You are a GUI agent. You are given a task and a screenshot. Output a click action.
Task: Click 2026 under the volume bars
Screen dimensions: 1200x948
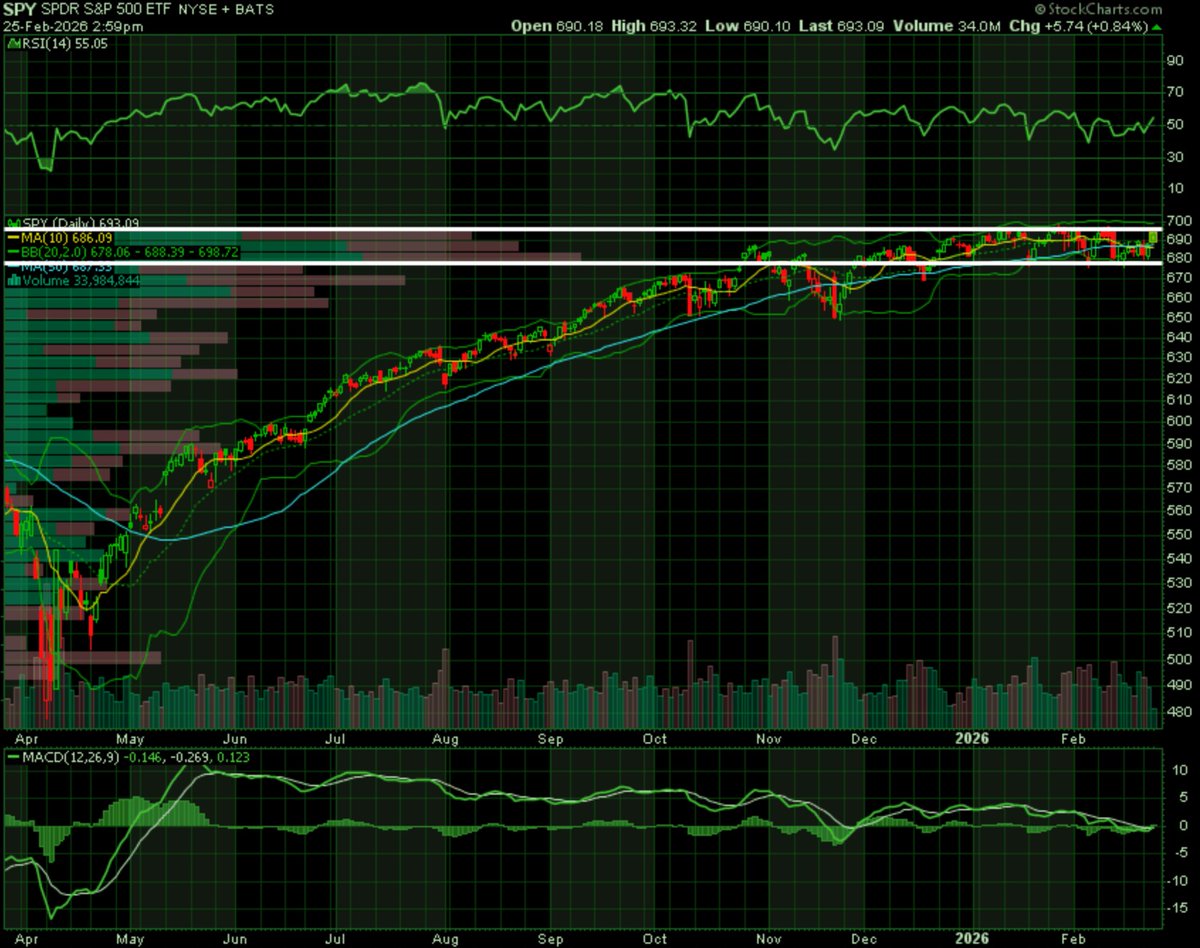972,739
